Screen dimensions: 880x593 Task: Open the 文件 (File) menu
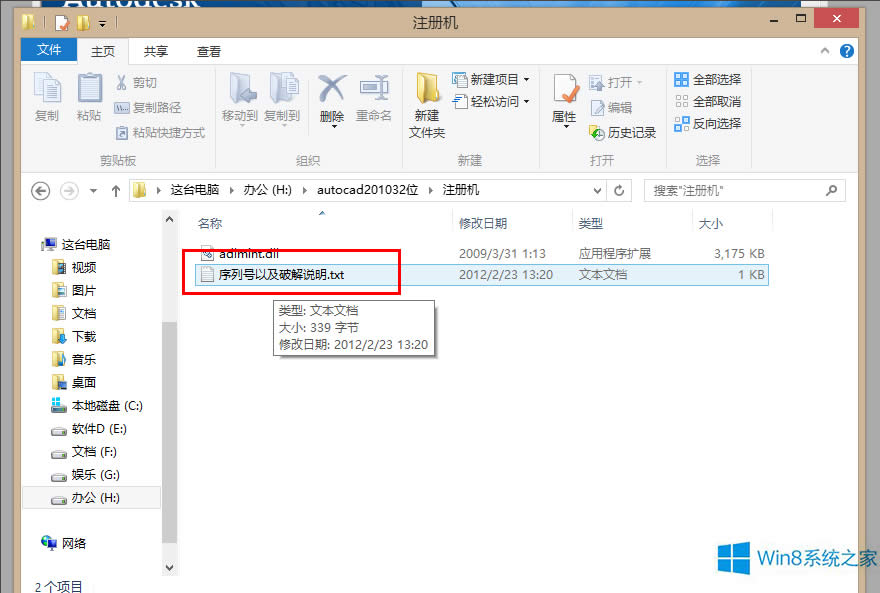point(49,50)
